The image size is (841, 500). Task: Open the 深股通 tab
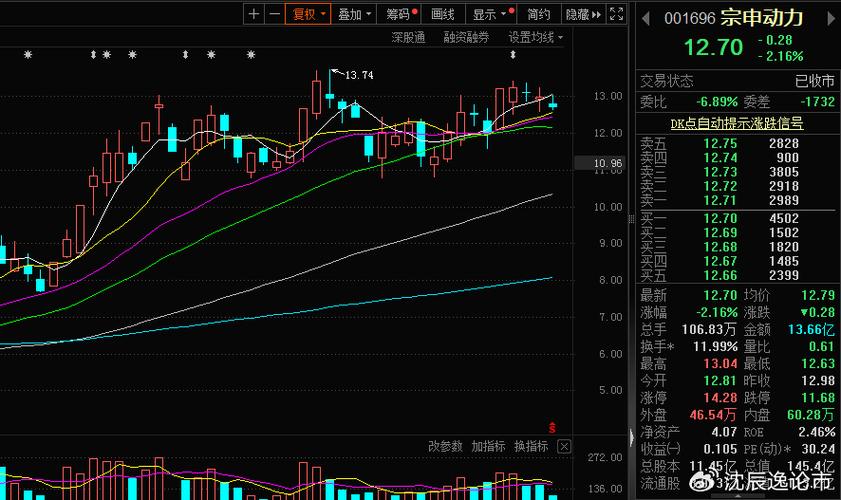(x=408, y=38)
